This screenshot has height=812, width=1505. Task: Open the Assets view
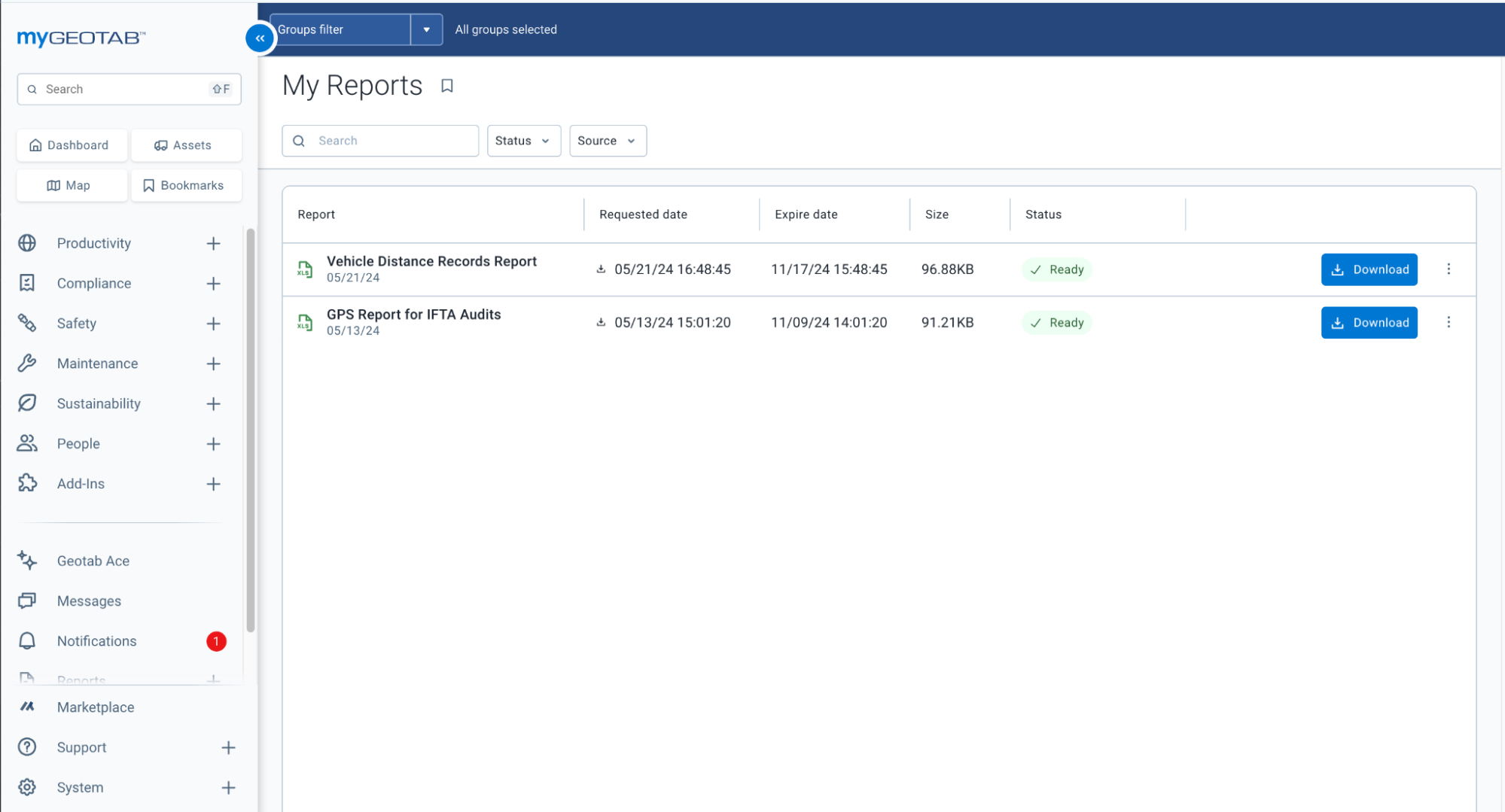coord(186,144)
